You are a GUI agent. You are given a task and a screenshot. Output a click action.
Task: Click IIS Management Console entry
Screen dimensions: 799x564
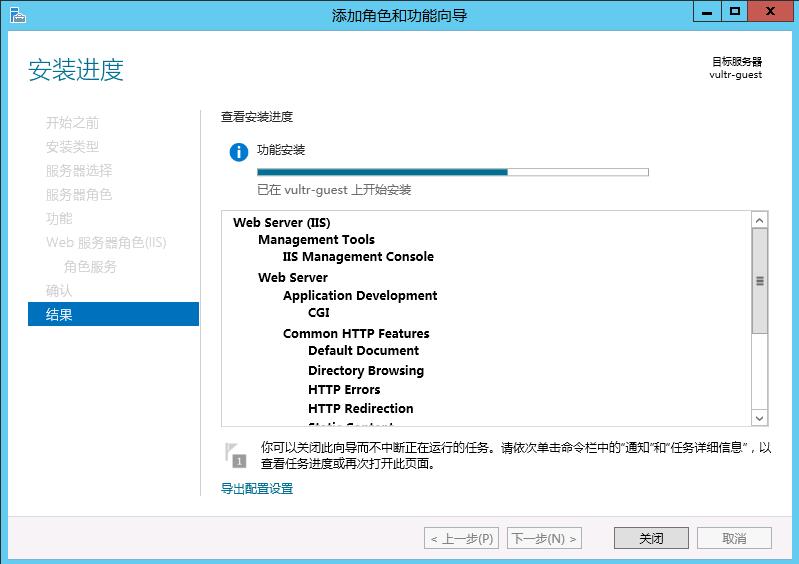[358, 256]
